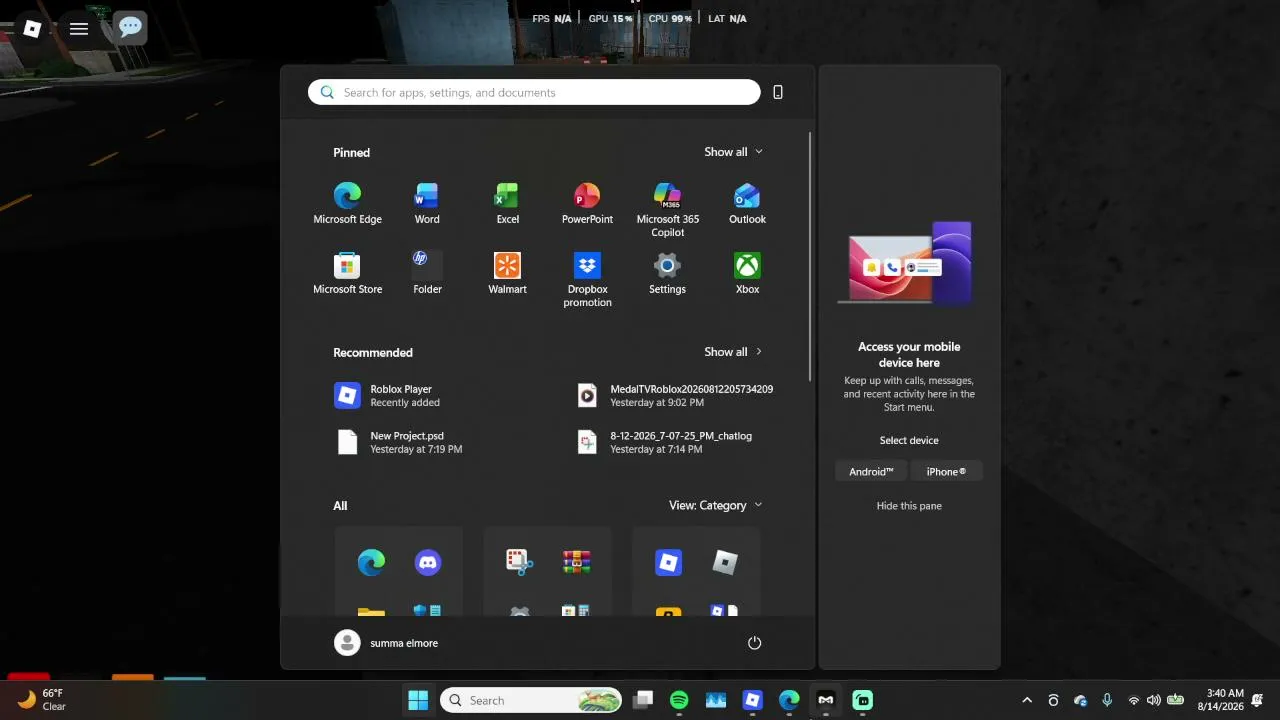Open the battery status tray icon

coord(1176,700)
